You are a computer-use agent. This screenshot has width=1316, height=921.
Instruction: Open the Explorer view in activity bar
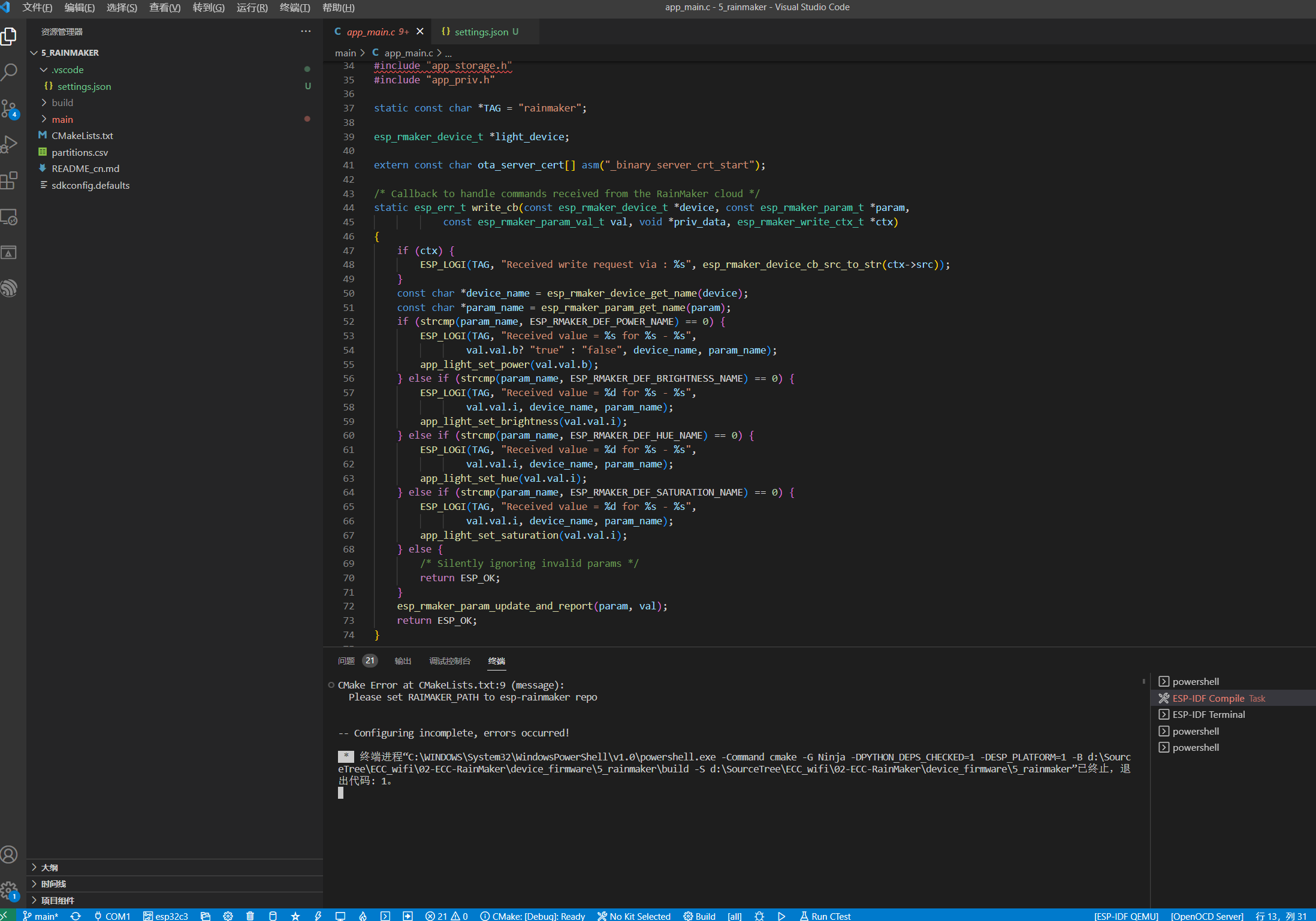pyautogui.click(x=10, y=37)
